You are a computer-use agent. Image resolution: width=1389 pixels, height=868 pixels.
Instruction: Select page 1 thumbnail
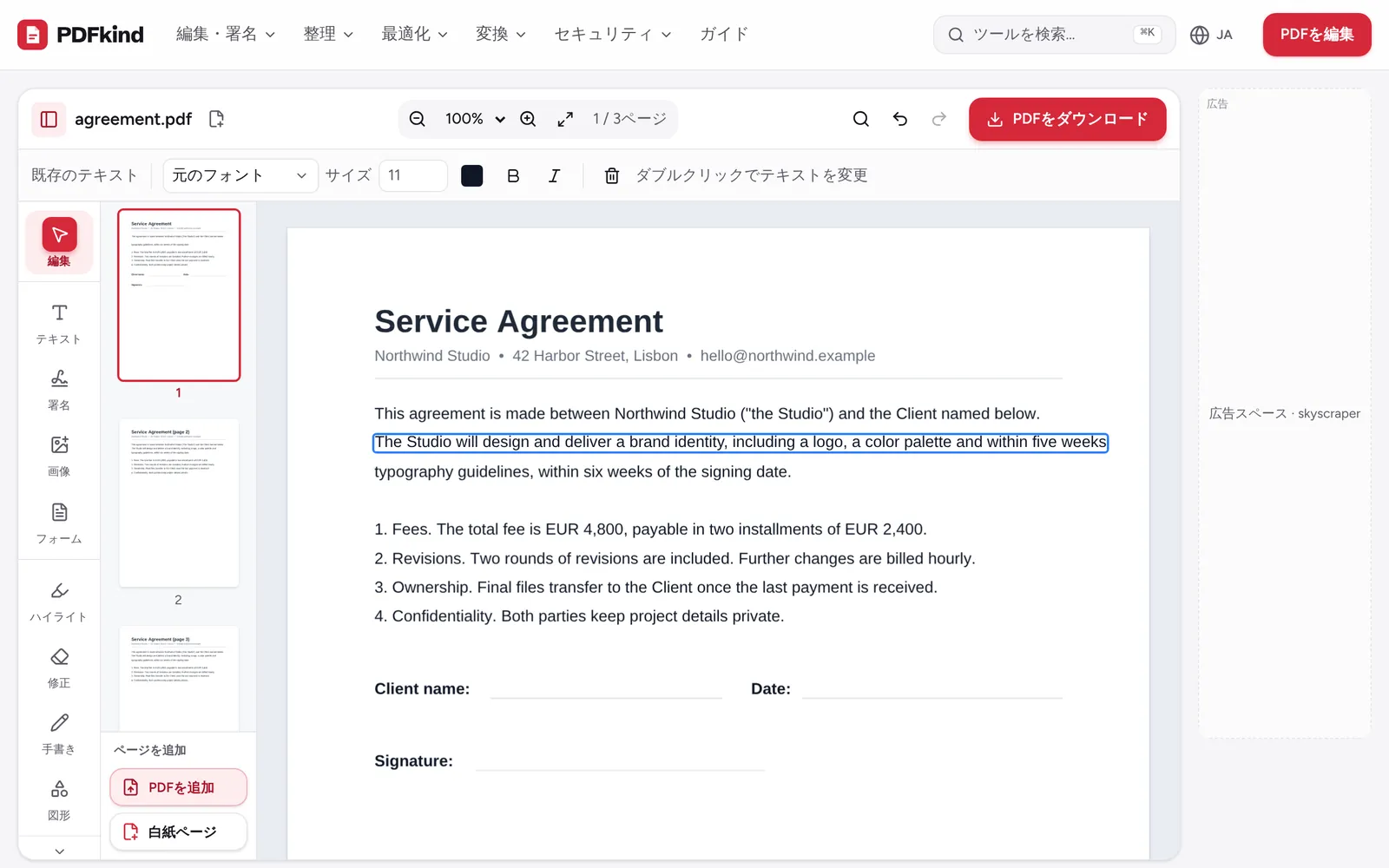tap(179, 295)
